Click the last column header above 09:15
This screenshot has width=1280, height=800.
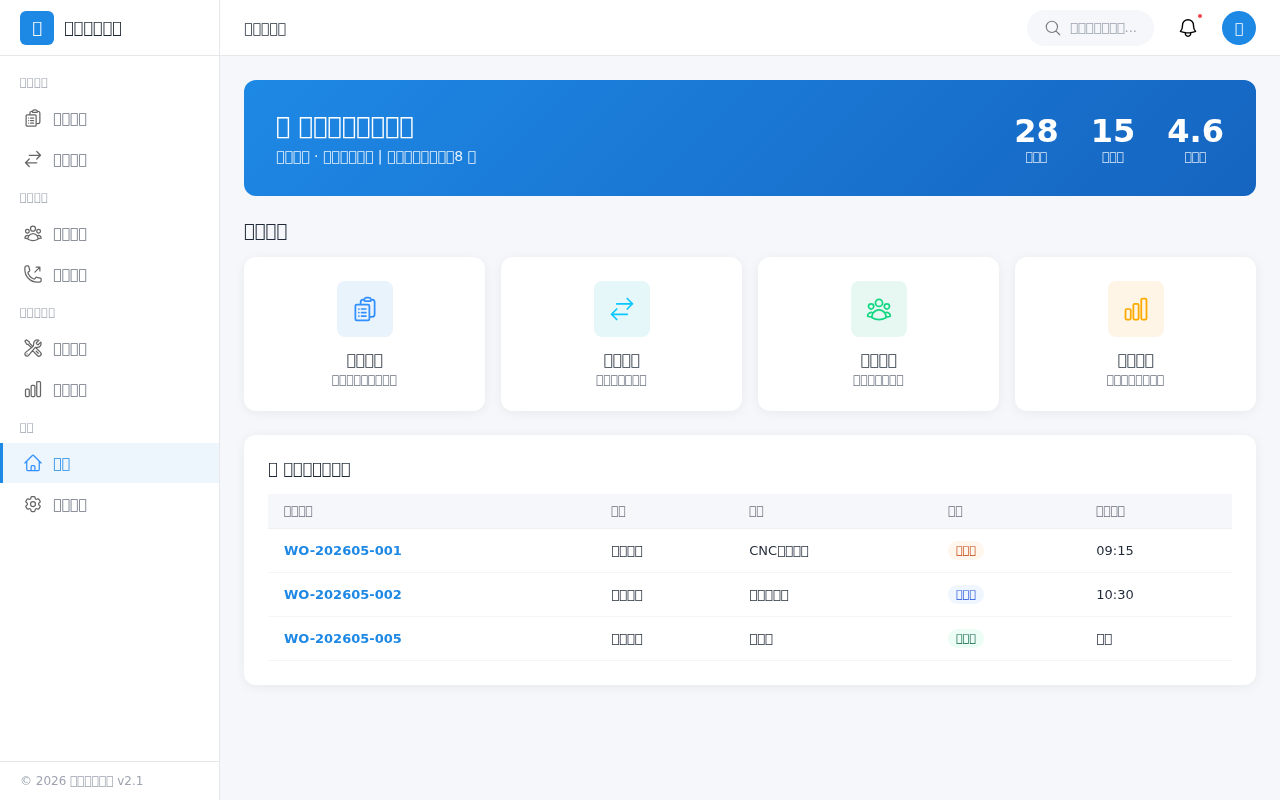1156,511
